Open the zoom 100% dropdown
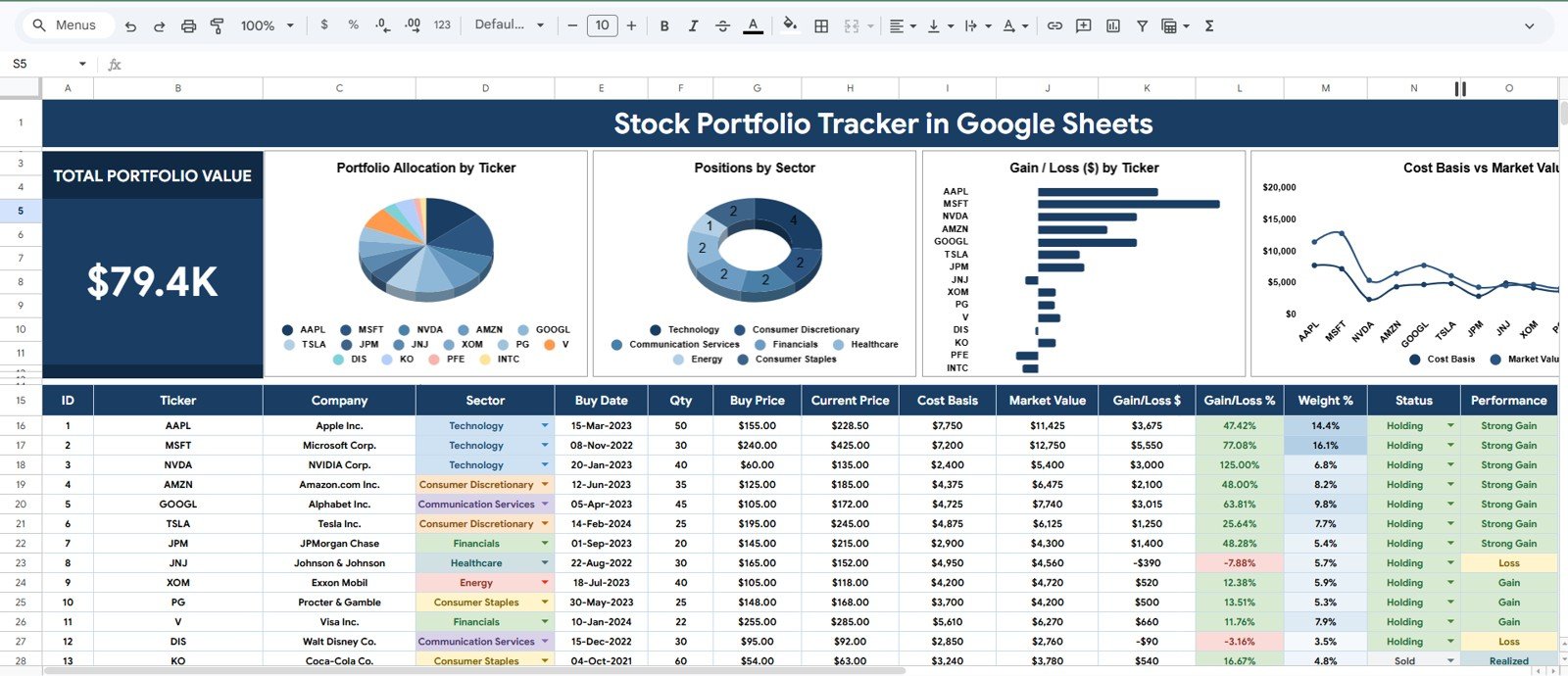The height and width of the screenshot is (676, 1568). (267, 26)
